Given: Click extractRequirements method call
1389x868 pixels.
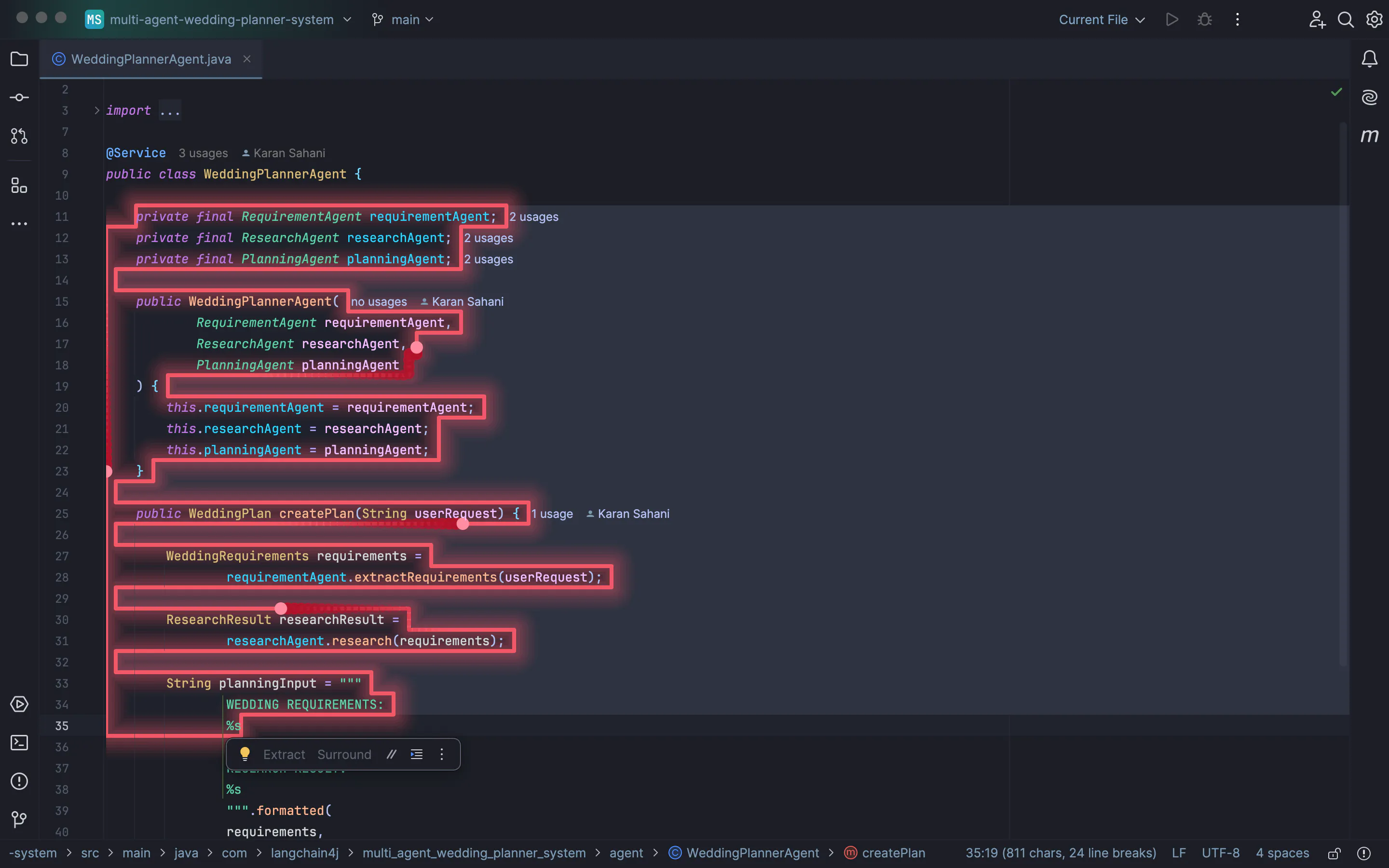Looking at the screenshot, I should pyautogui.click(x=425, y=578).
